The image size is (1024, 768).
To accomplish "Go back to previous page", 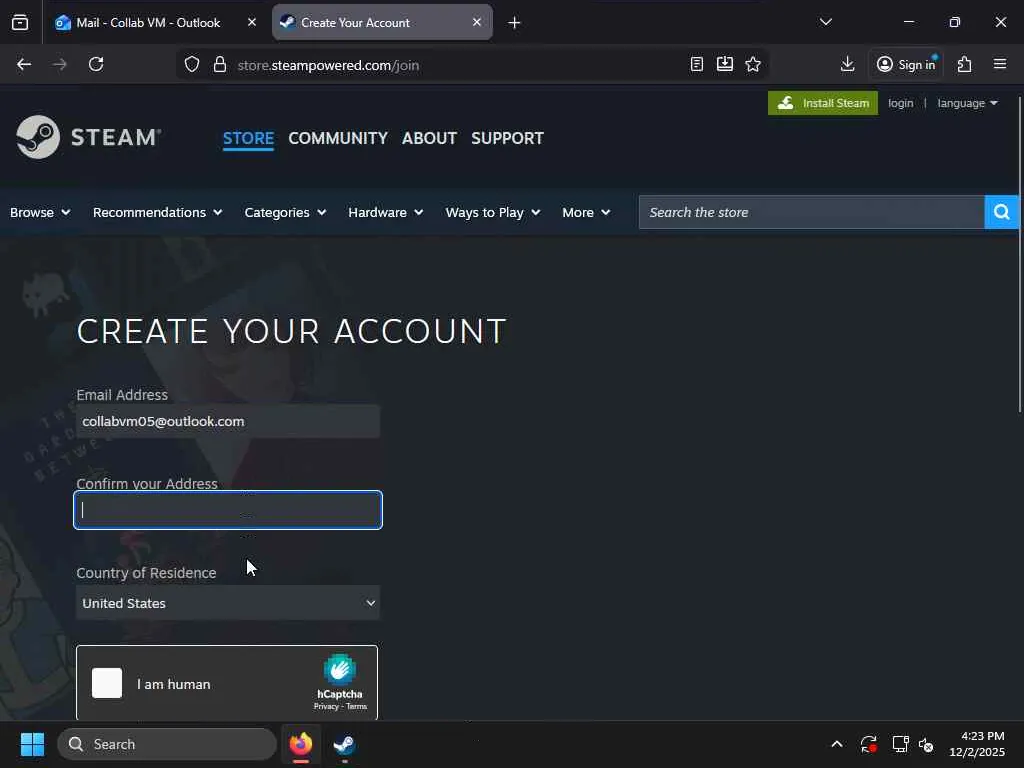I will coord(24,65).
